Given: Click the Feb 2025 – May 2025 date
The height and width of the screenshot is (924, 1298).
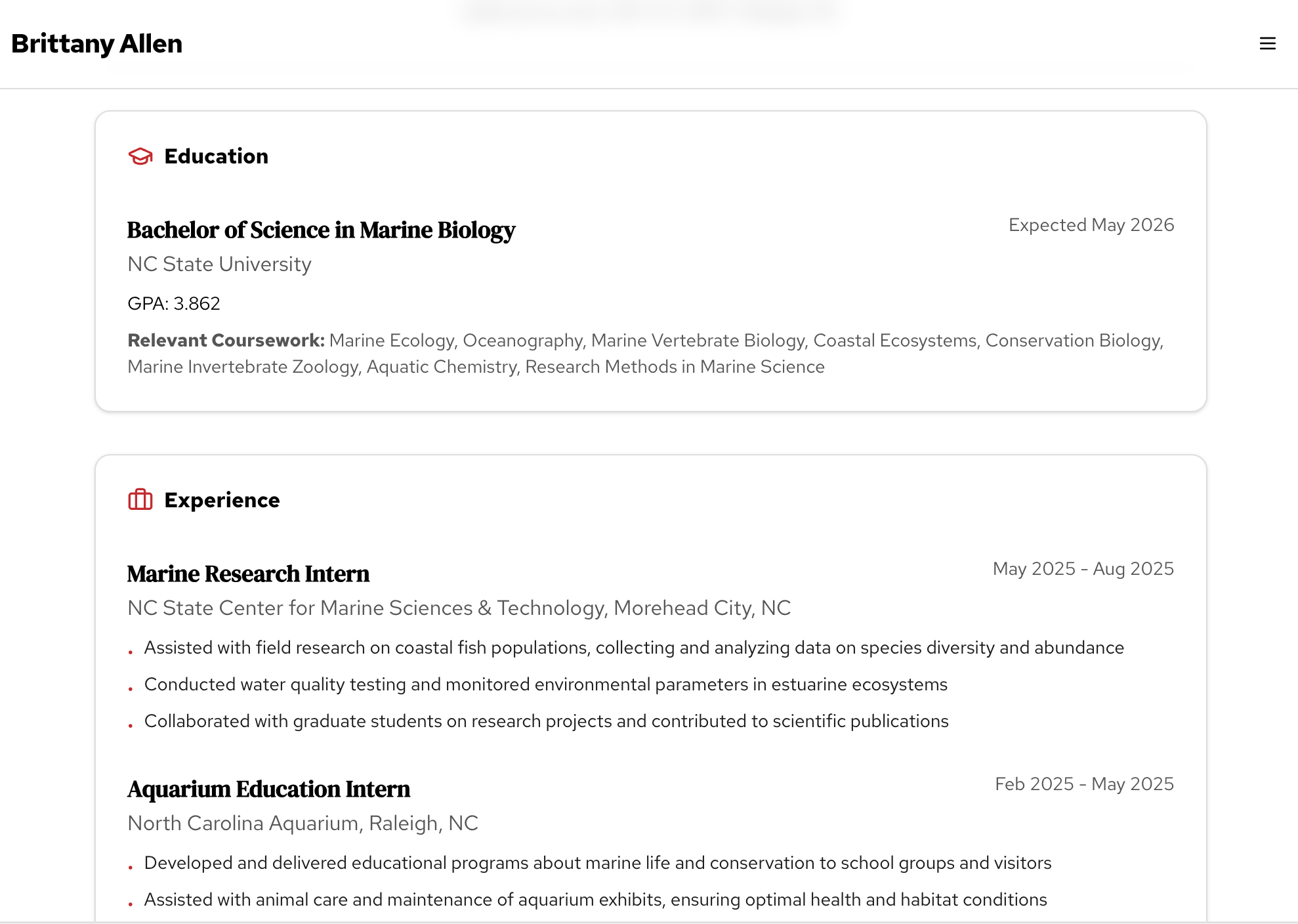Looking at the screenshot, I should (x=1084, y=784).
